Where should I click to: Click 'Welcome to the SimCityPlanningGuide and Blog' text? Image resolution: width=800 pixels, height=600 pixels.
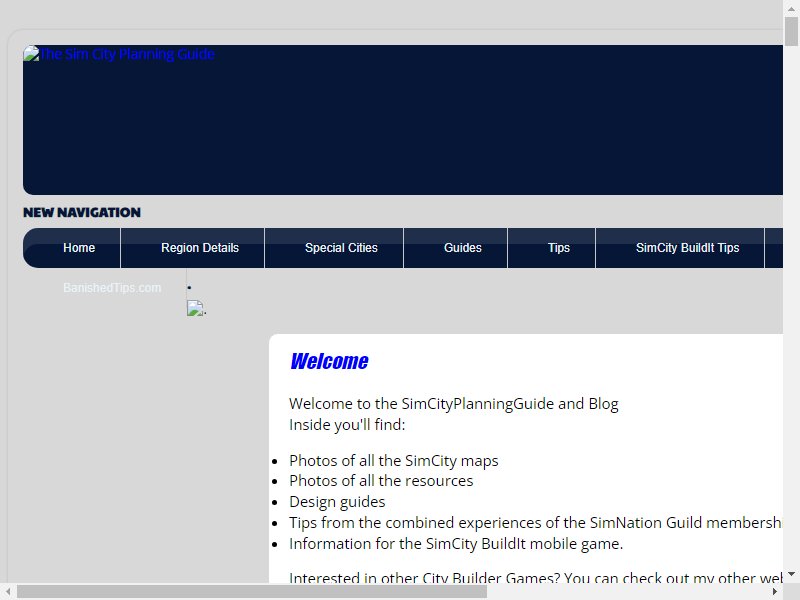coord(454,404)
